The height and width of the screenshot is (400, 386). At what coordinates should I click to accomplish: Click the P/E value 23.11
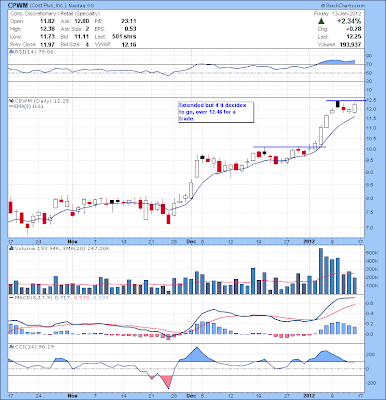click(129, 21)
